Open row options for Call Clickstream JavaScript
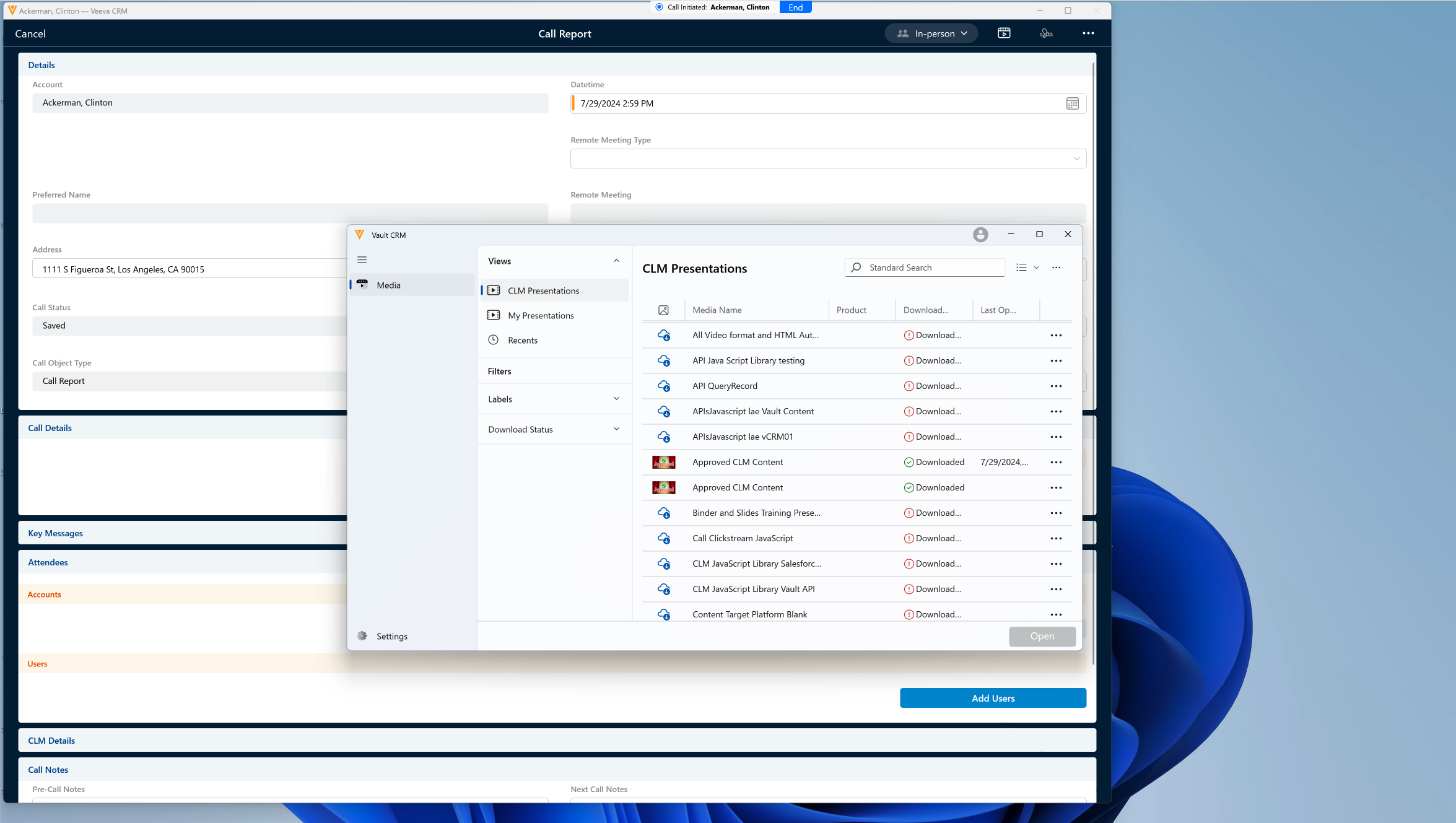 click(1056, 538)
